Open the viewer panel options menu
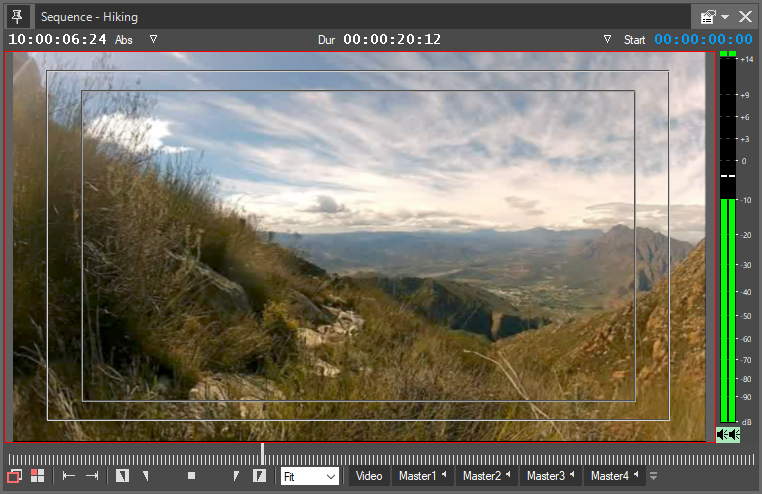This screenshot has height=494, width=762. pos(713,17)
